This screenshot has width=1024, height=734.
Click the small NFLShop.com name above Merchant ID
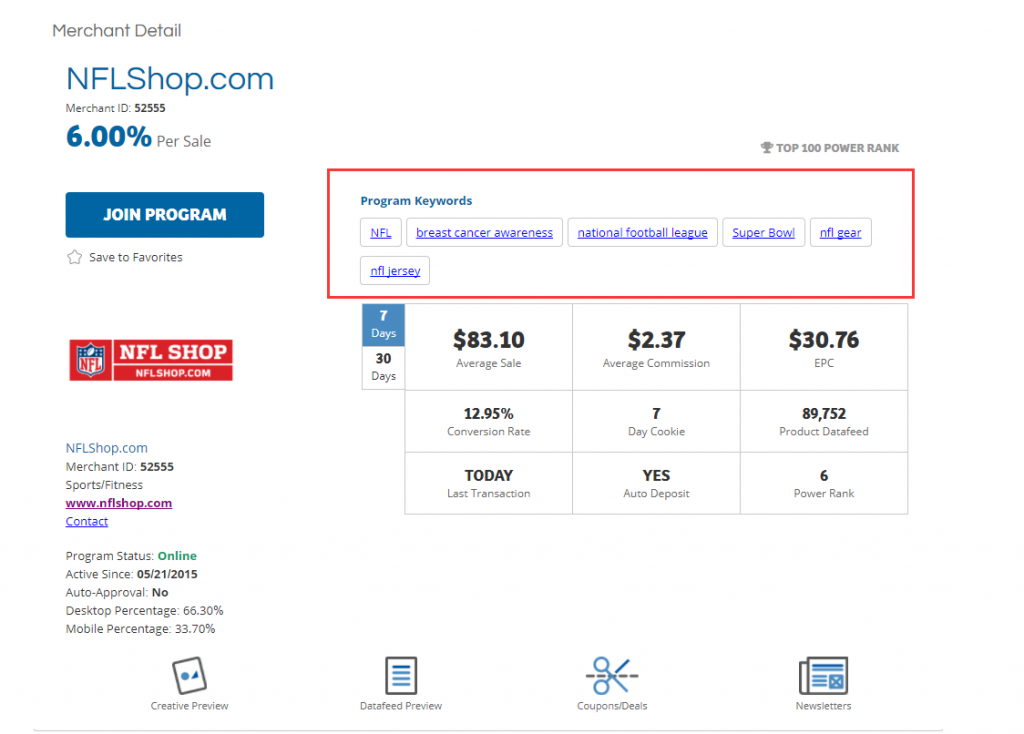[x=106, y=448]
